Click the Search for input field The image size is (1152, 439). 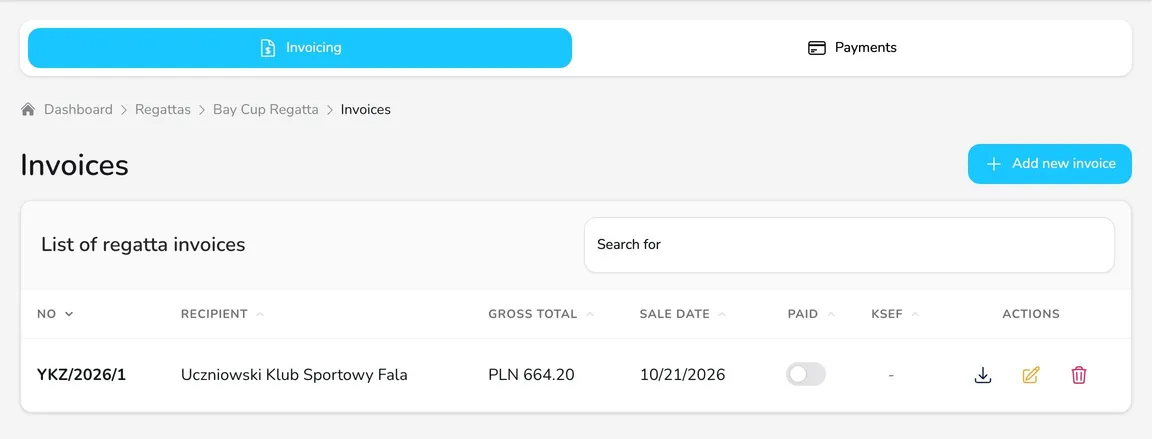(849, 244)
